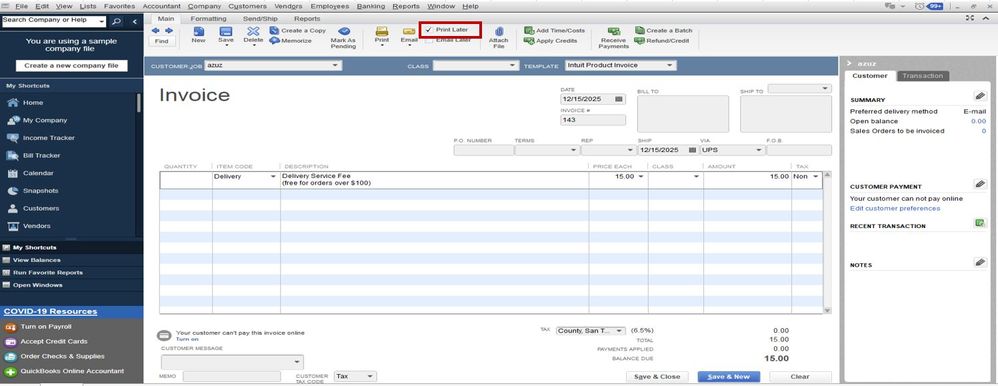Uncheck the Print Later checkbox
The width and height of the screenshot is (998, 386).
(x=429, y=30)
